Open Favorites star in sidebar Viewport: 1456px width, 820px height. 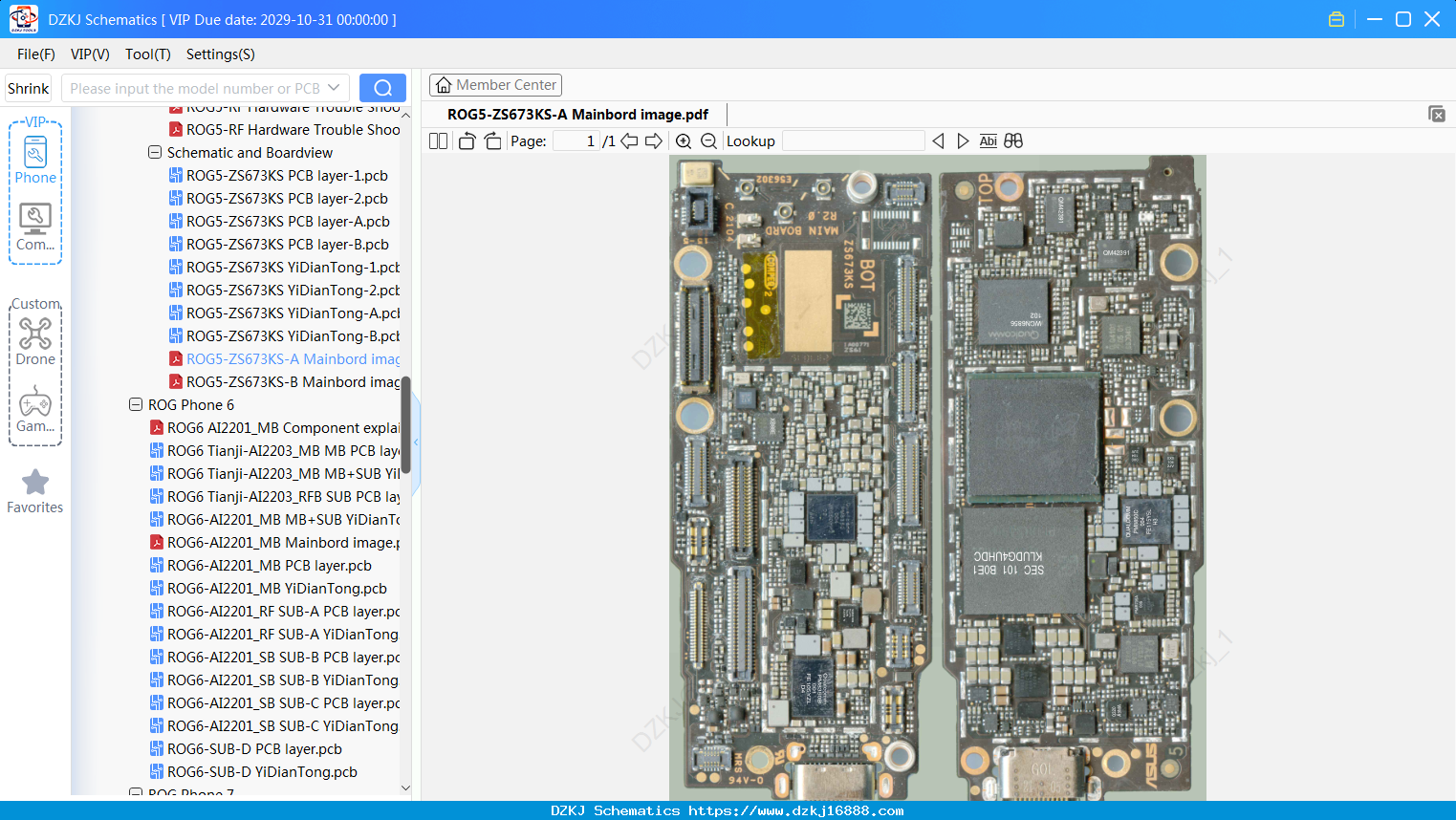35,491
